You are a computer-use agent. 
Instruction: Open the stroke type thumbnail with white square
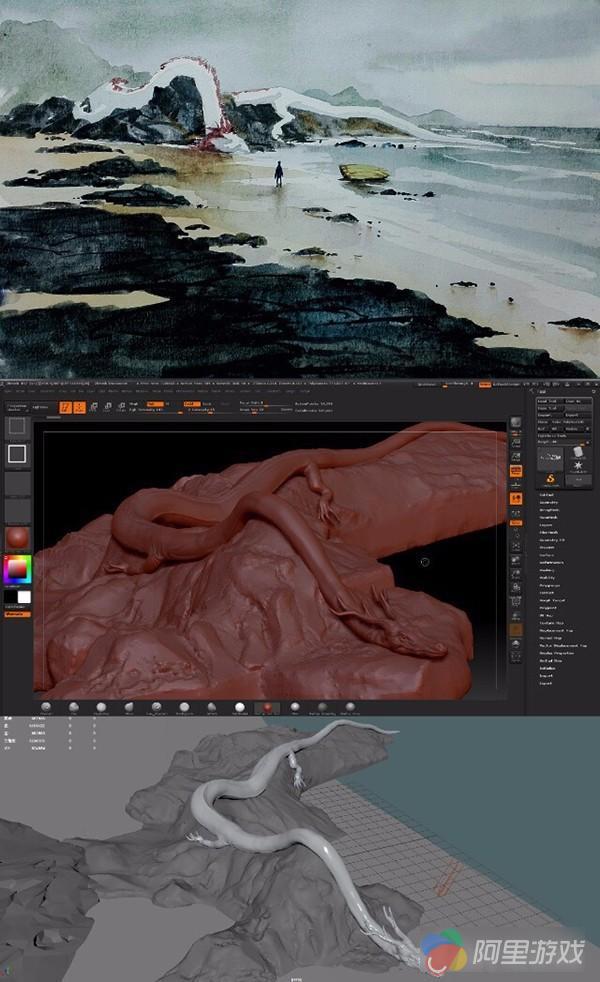17,454
